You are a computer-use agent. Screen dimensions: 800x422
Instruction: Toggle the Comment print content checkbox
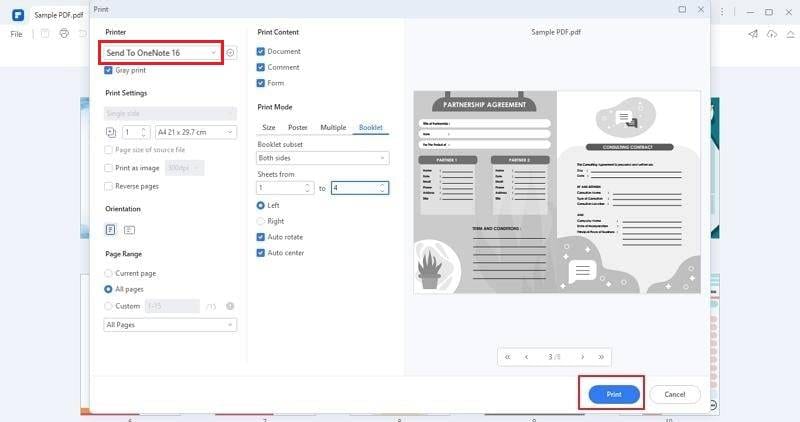click(261, 67)
